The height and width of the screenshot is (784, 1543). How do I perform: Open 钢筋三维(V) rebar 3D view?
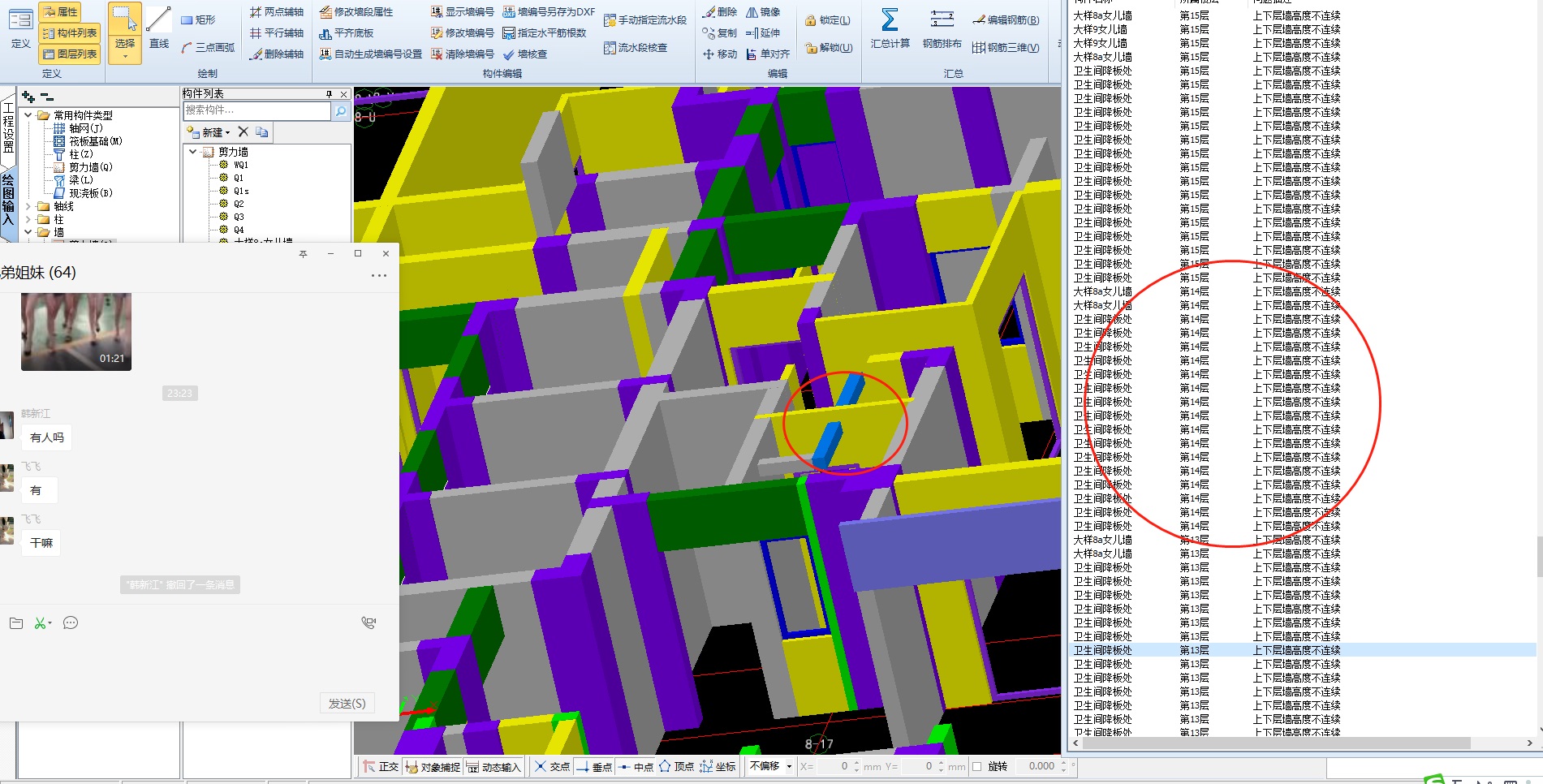(x=1006, y=47)
